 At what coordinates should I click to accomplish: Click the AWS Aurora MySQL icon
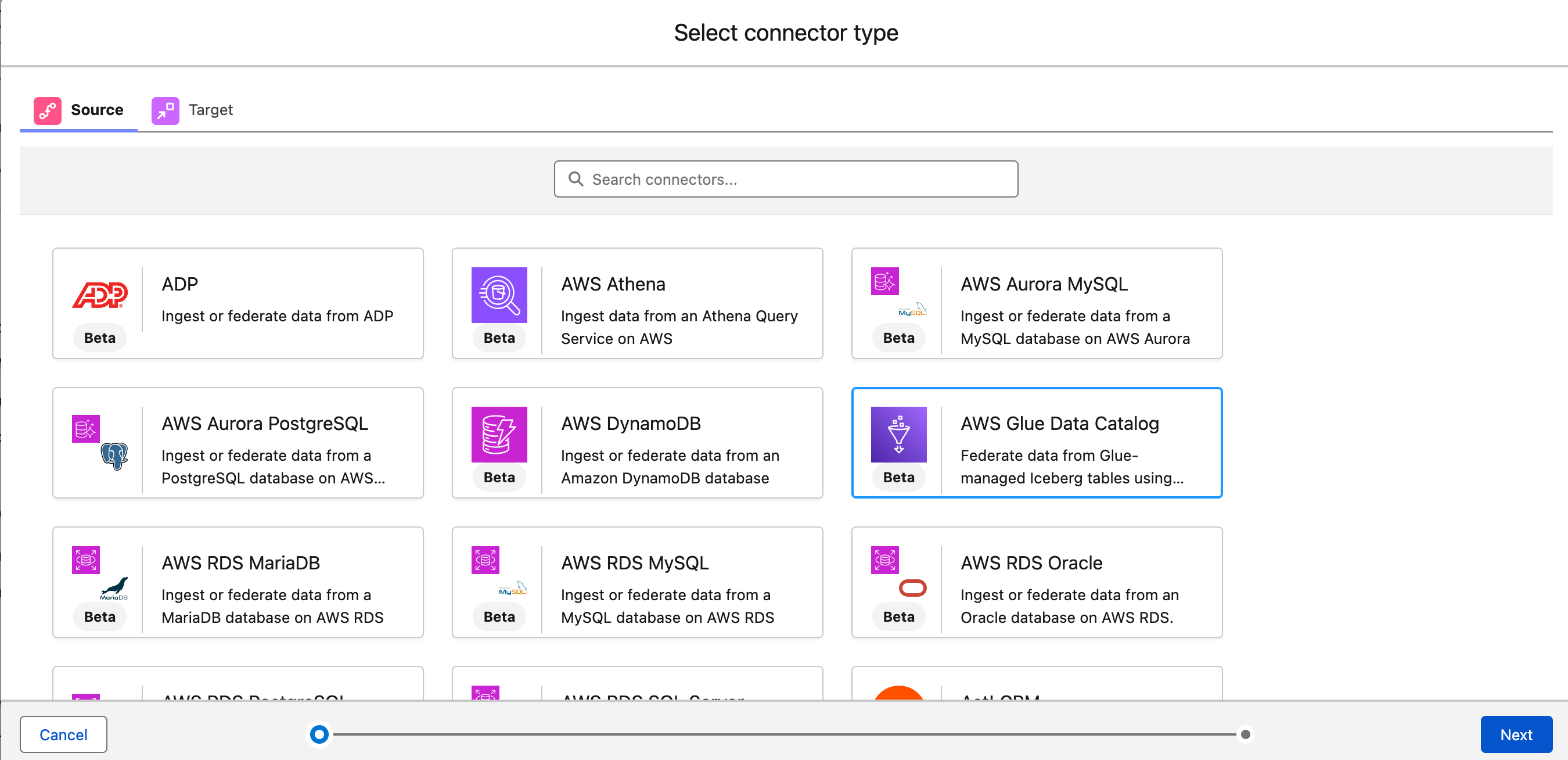coord(884,281)
